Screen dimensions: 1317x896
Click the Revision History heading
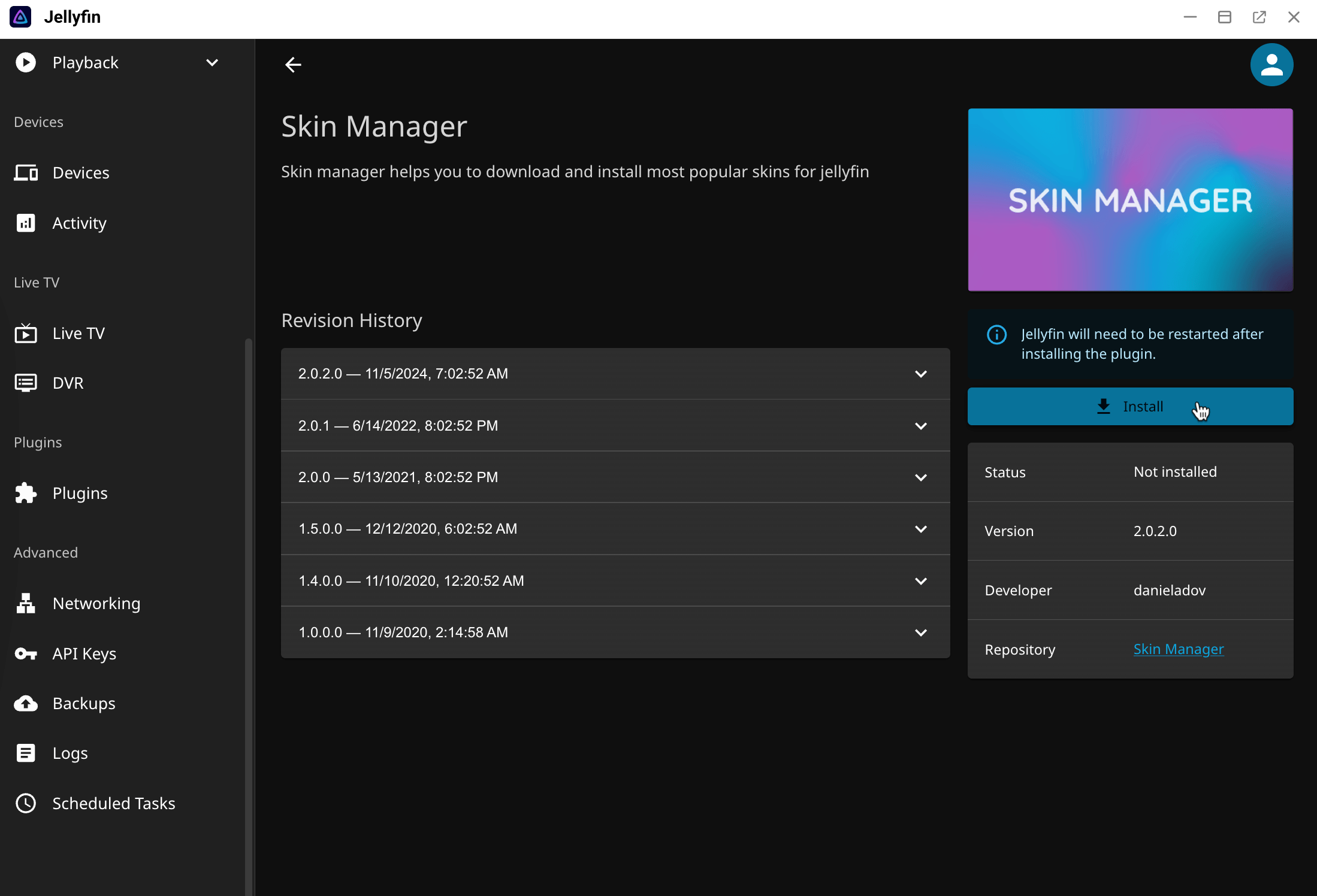click(x=352, y=320)
